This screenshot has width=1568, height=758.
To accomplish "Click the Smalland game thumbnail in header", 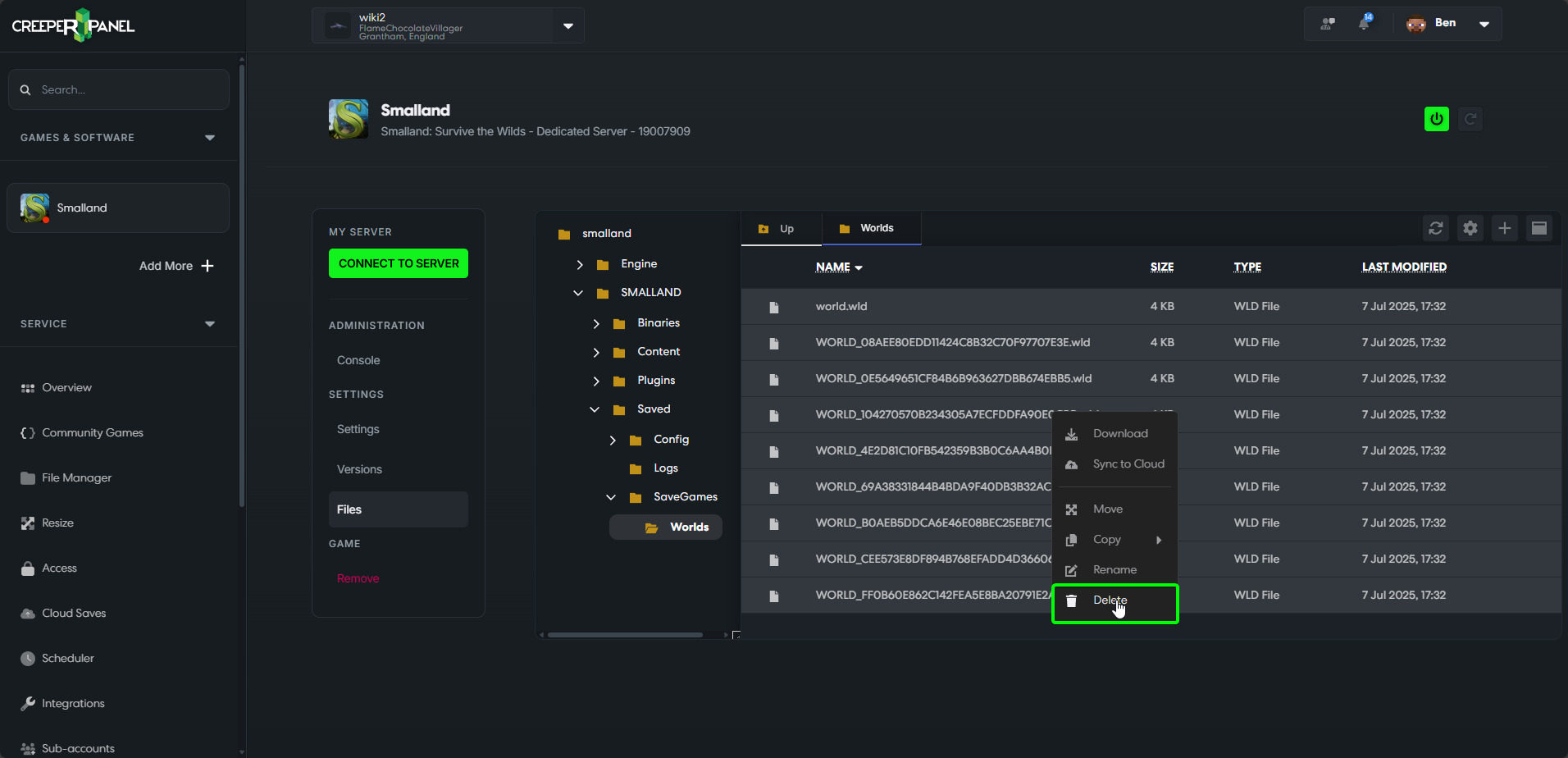I will tap(349, 119).
